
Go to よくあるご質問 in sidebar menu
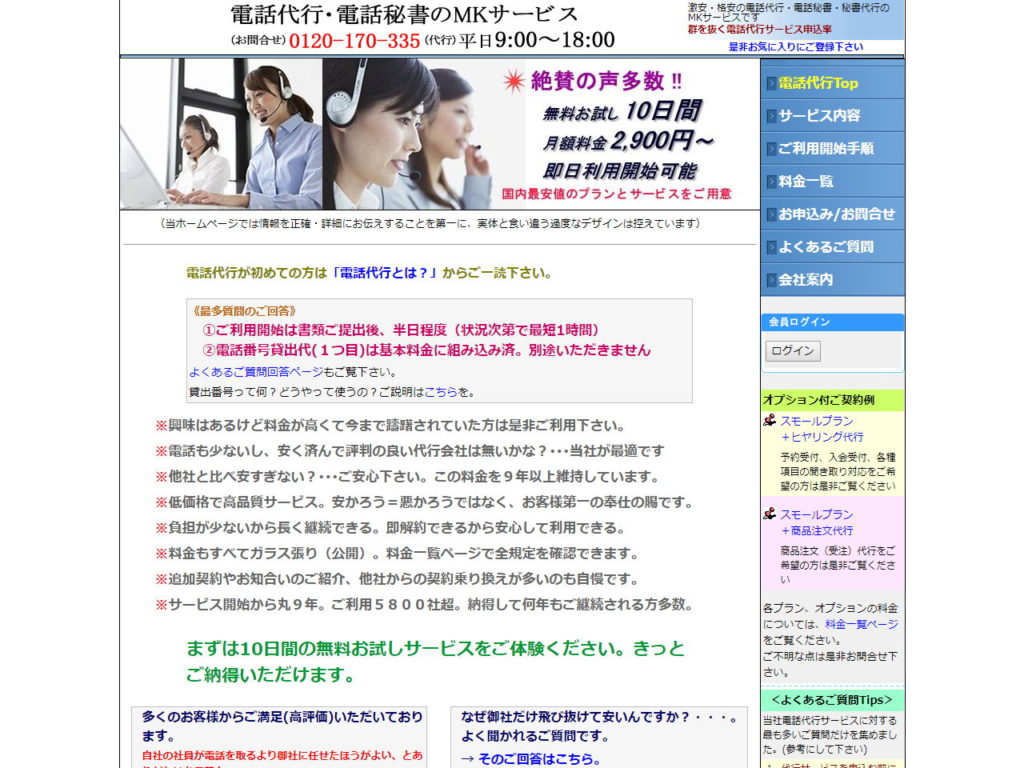[826, 247]
